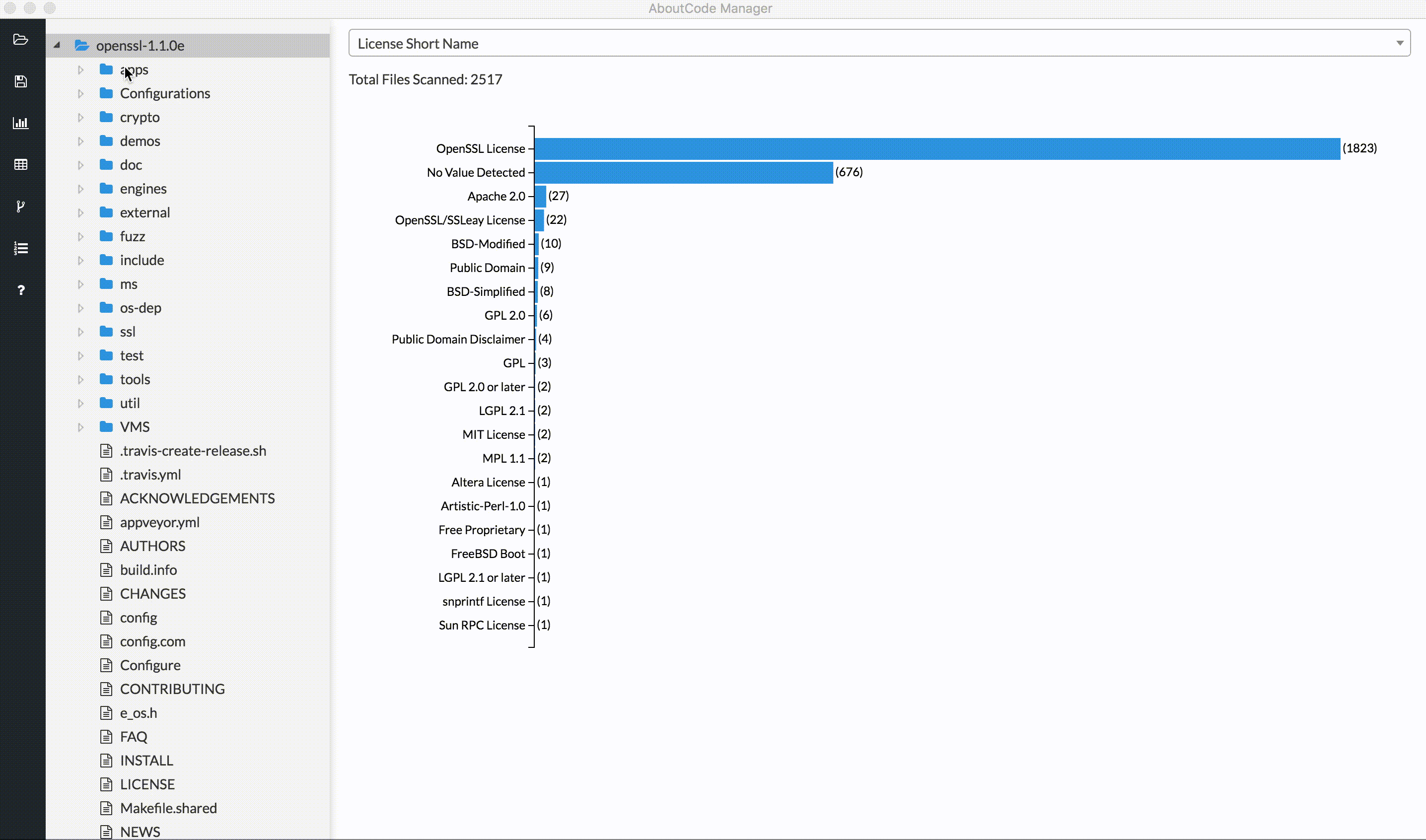
Task: Click the file icon beside FAQ
Action: [106, 736]
